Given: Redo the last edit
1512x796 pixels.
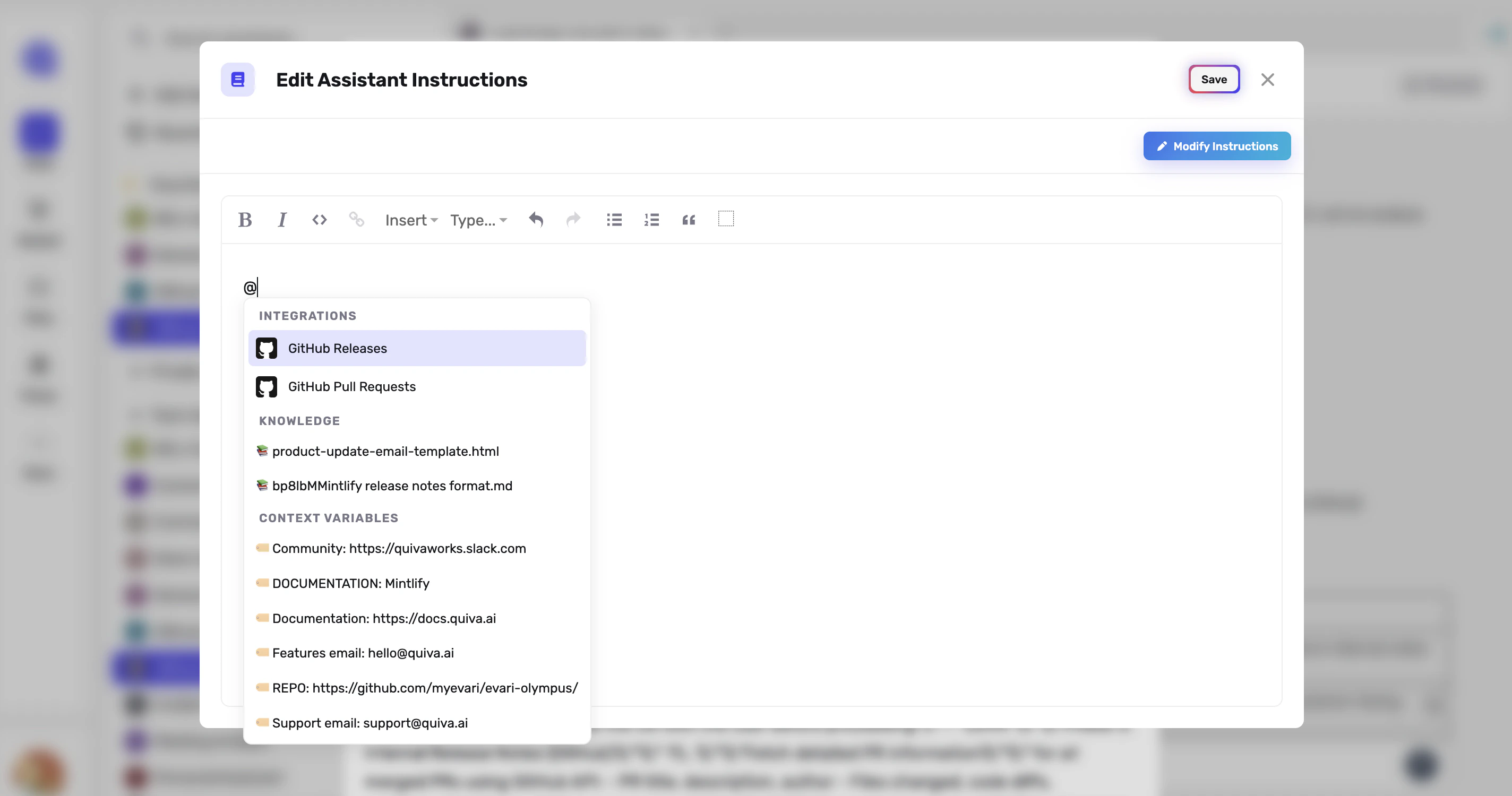Looking at the screenshot, I should [573, 219].
